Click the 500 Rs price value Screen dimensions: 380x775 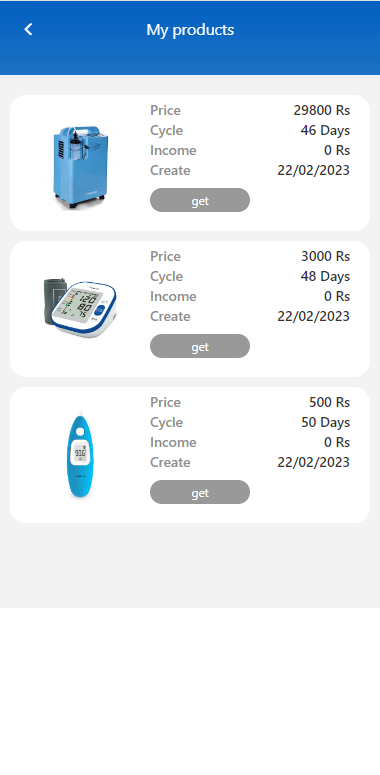330,402
